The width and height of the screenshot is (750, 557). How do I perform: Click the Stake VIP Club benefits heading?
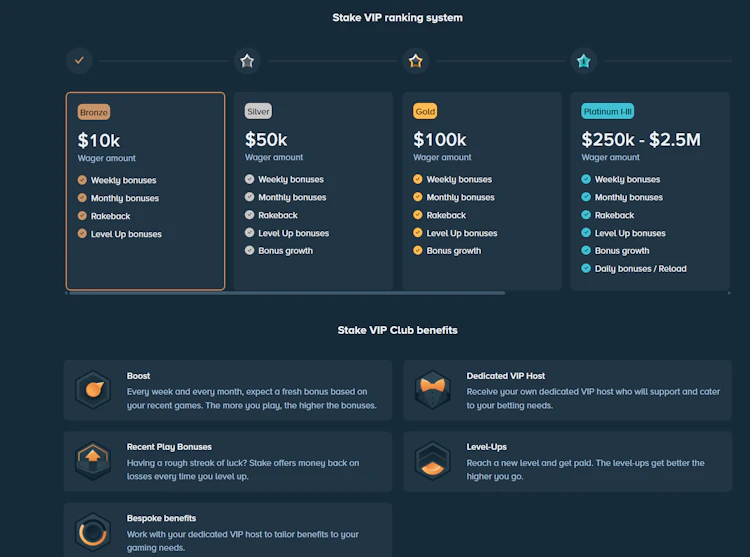click(x=397, y=330)
